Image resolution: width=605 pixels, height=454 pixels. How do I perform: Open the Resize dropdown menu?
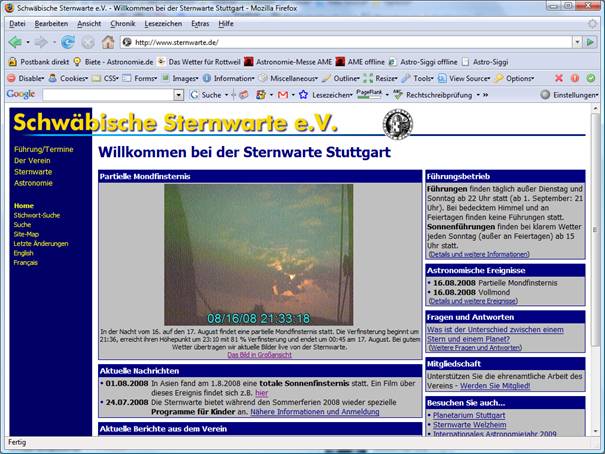pyautogui.click(x=381, y=78)
